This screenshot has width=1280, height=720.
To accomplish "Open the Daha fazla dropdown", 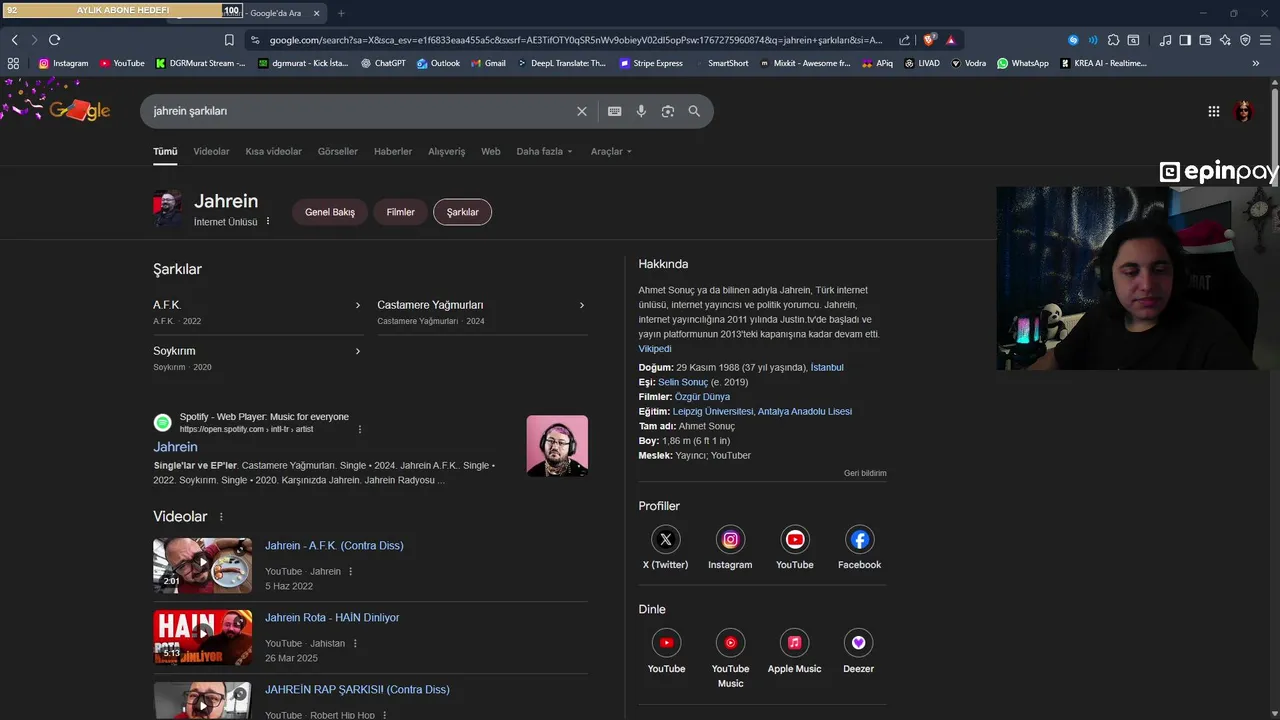I will point(544,152).
